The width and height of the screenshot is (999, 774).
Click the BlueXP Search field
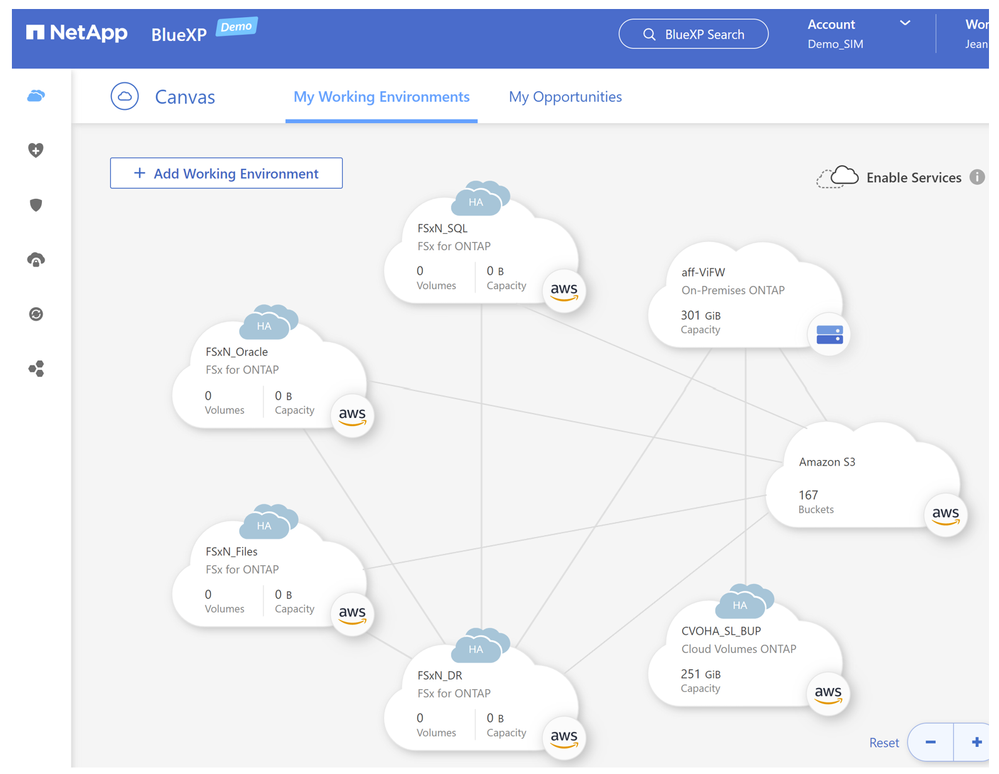(x=693, y=34)
